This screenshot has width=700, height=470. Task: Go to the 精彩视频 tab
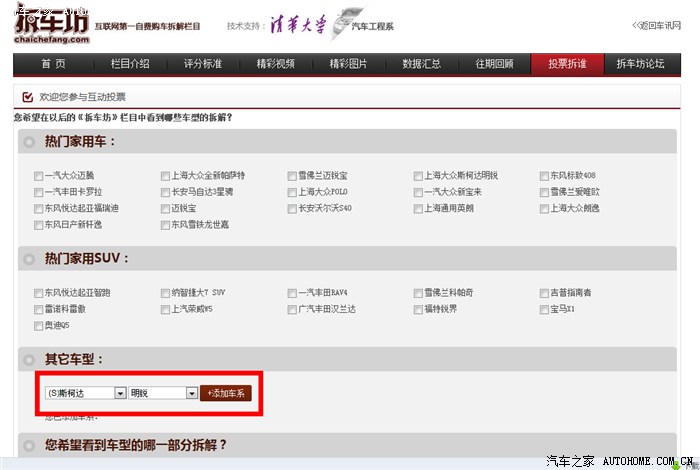coord(275,64)
